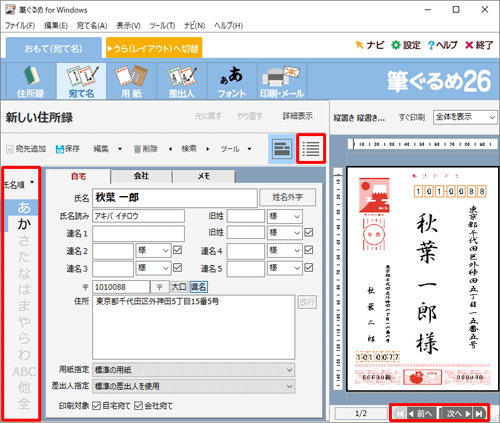This screenshot has height=423, width=500.
Task: Click the 〒 postal code lookup button
Action: pos(159,287)
